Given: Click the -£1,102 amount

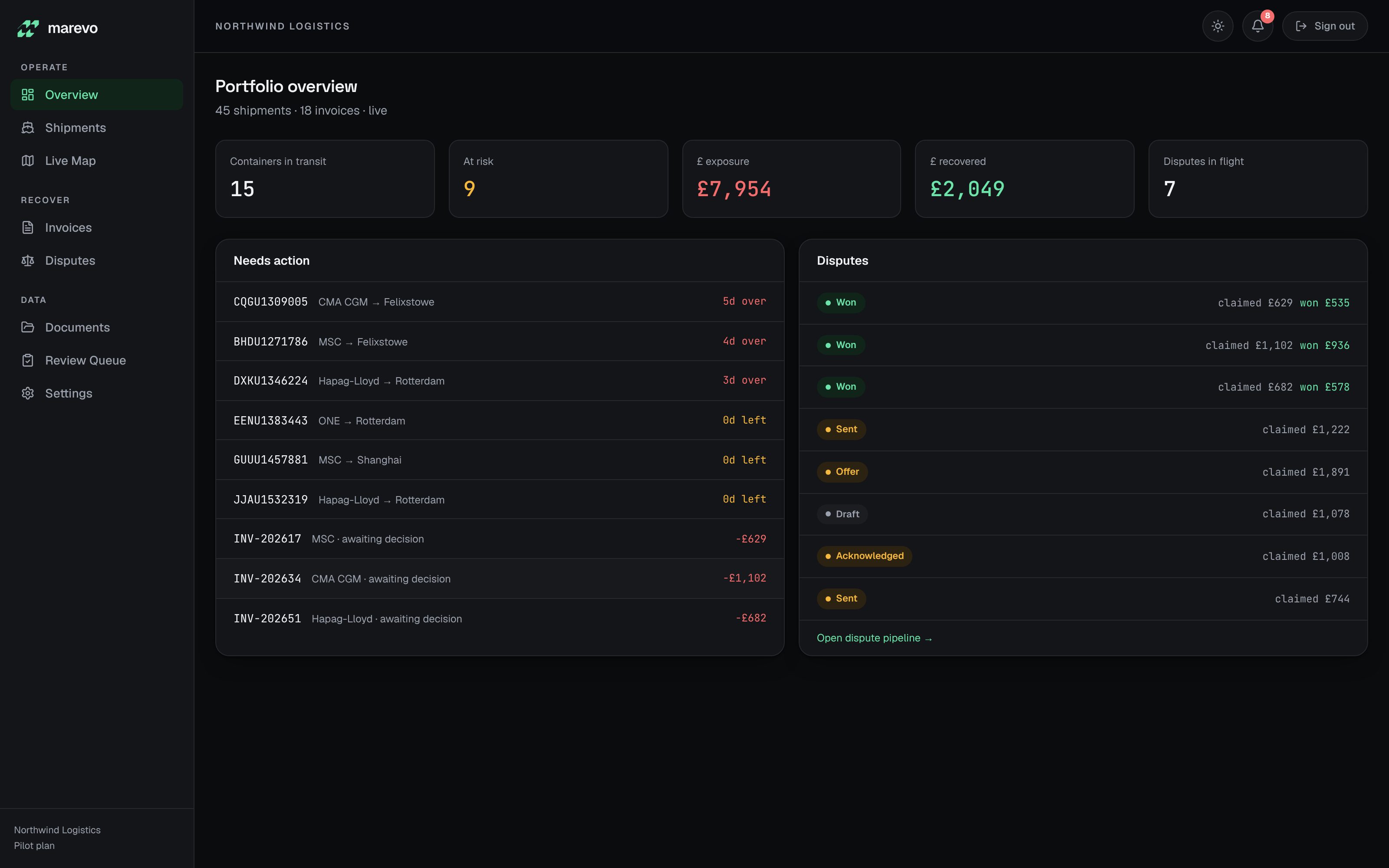Looking at the screenshot, I should coord(744,578).
